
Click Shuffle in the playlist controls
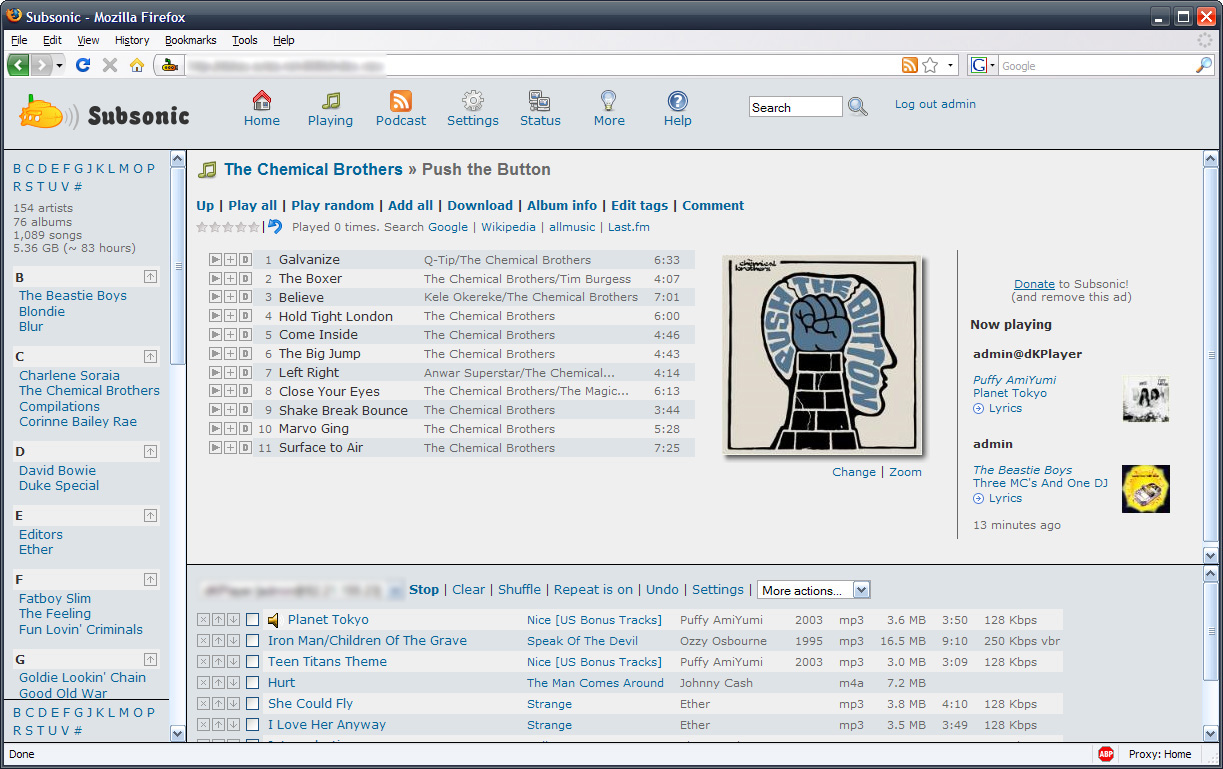pyautogui.click(x=519, y=590)
